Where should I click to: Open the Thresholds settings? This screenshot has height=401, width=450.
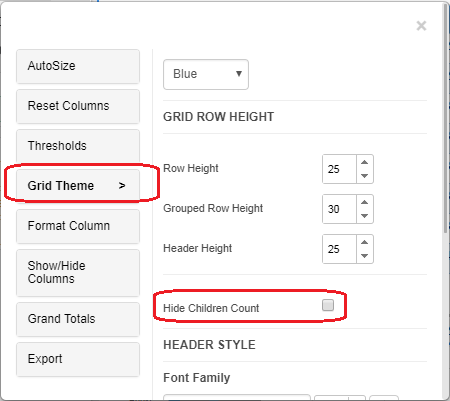(x=78, y=146)
